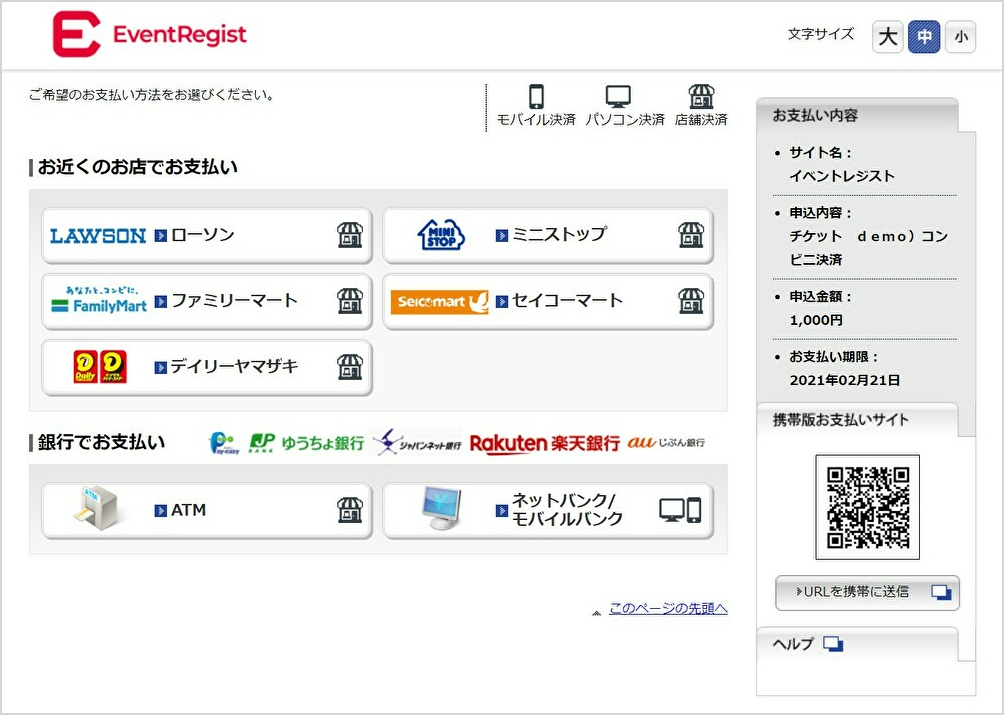Click store icon in セイコーマート row
Screen dimensions: 1004x715
click(x=691, y=301)
